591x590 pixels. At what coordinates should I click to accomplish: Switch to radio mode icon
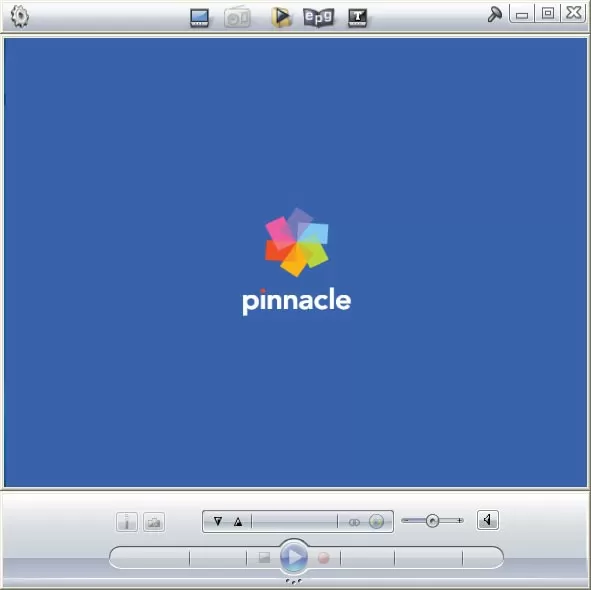pos(237,18)
